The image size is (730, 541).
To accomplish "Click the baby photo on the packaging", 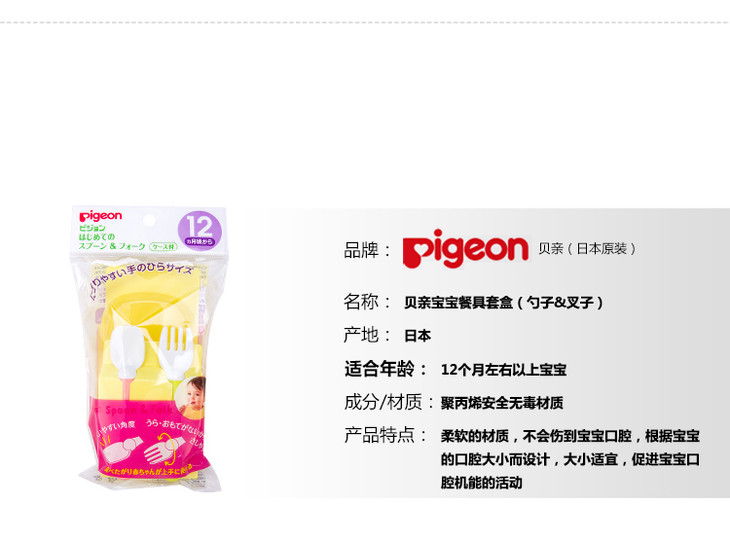I will click(x=193, y=397).
